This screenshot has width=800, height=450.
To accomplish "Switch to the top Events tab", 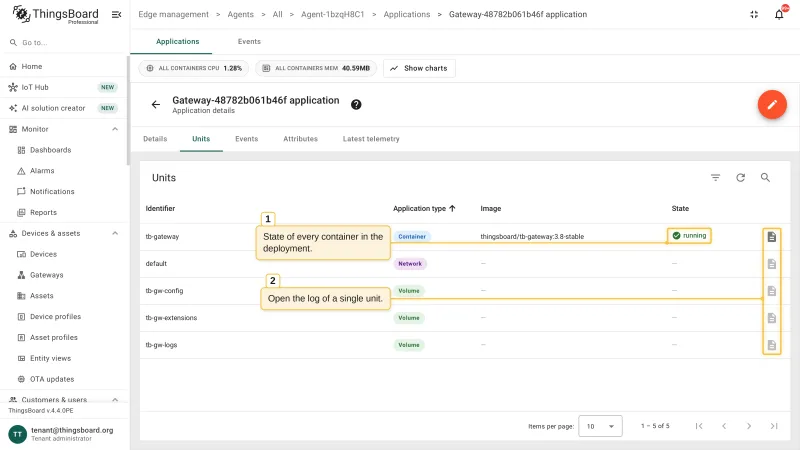I will click(249, 42).
